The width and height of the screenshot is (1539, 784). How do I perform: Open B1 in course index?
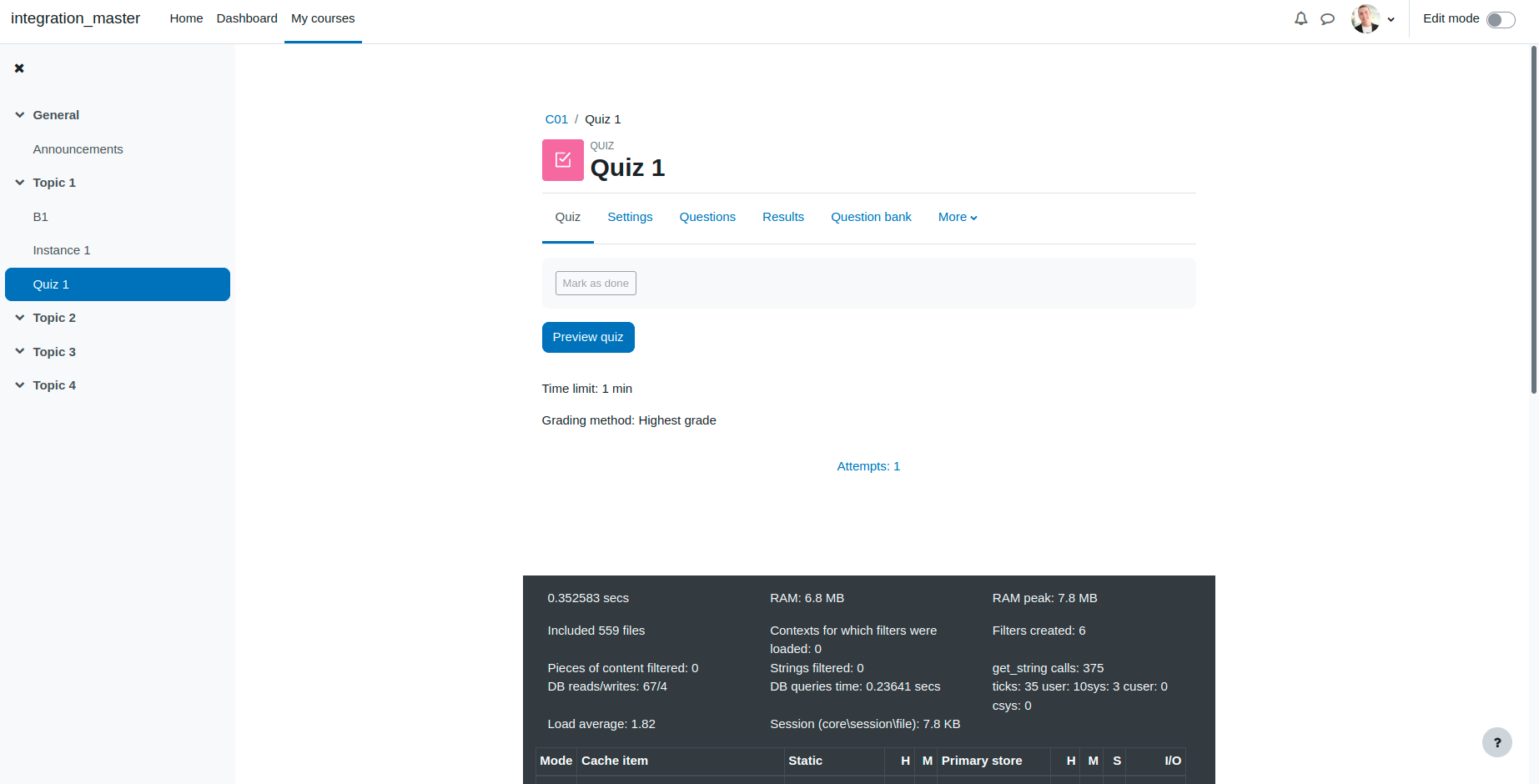tap(41, 217)
